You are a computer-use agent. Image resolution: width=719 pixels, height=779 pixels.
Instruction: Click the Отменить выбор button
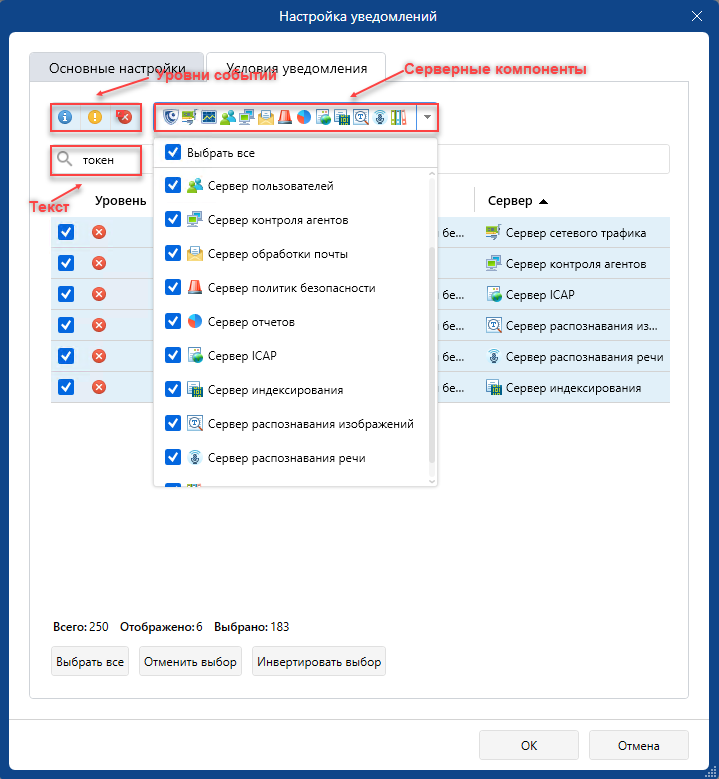point(190,661)
